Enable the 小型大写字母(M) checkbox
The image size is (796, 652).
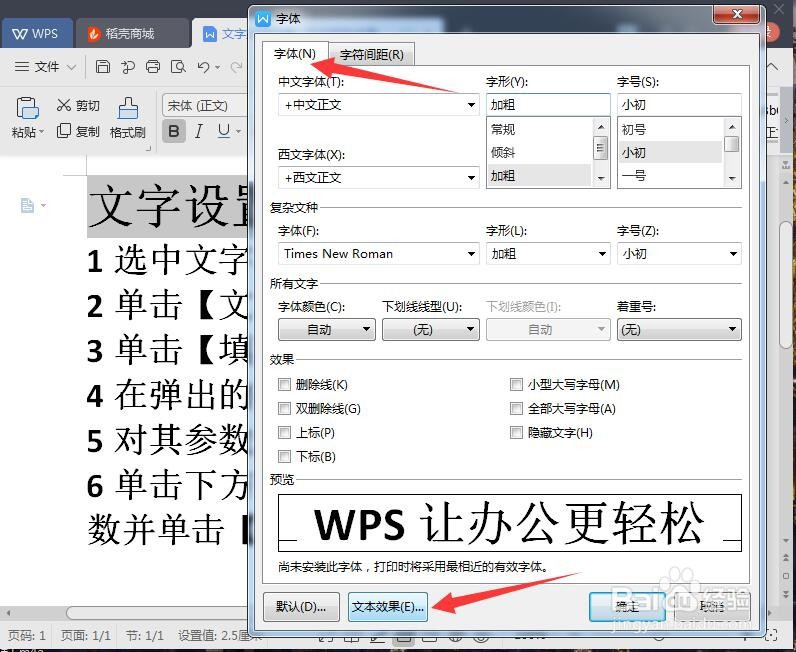point(516,384)
